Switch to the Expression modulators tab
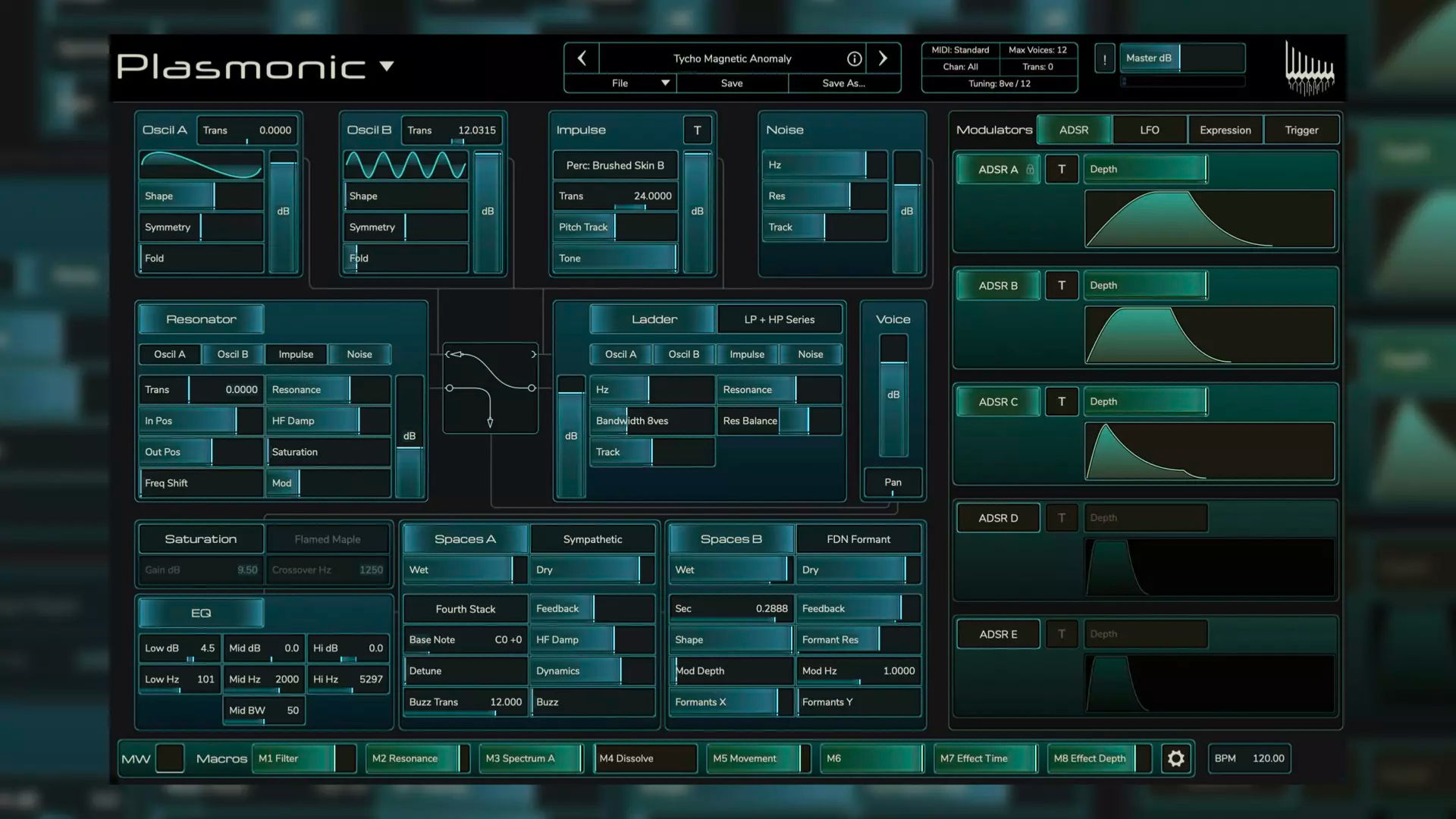The height and width of the screenshot is (819, 1456). coord(1225,130)
